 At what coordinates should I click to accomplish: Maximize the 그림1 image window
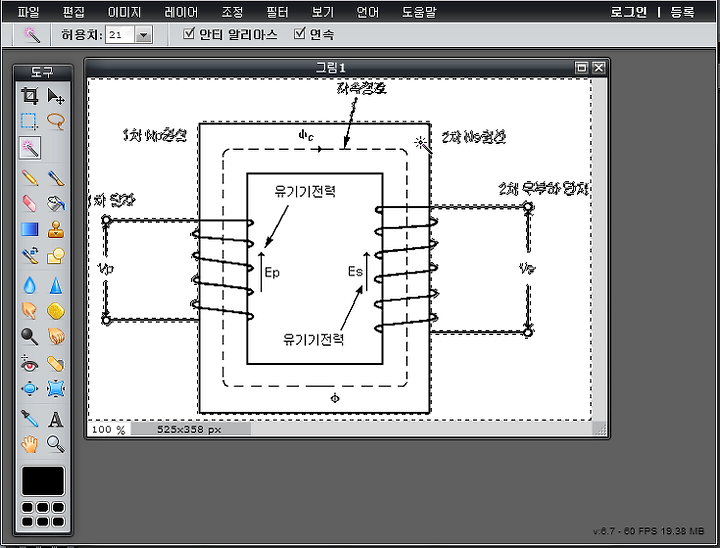pyautogui.click(x=581, y=68)
